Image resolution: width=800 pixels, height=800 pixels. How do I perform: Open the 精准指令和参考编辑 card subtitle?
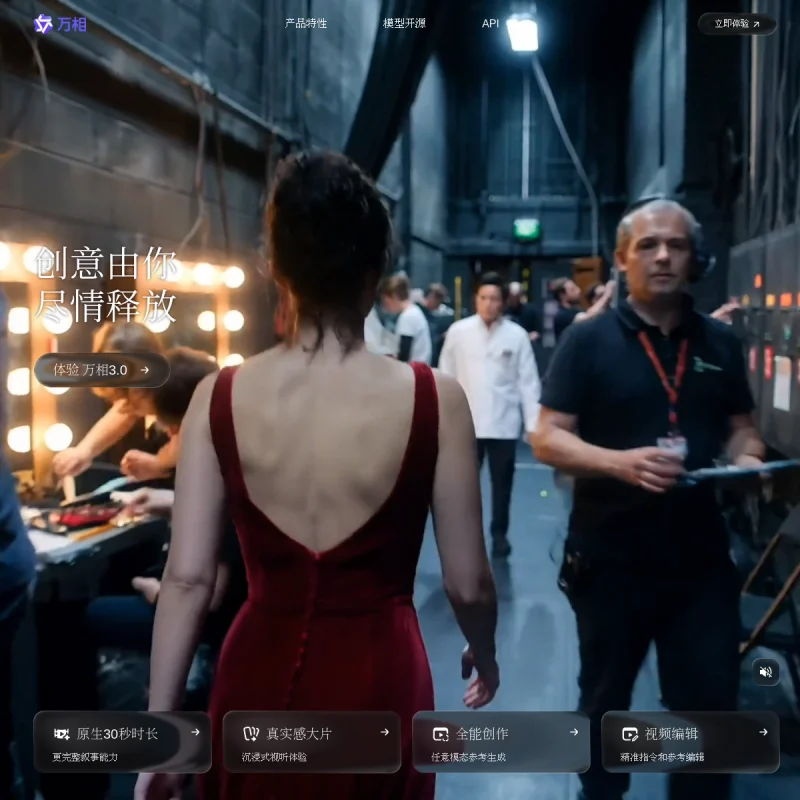pyautogui.click(x=662, y=757)
